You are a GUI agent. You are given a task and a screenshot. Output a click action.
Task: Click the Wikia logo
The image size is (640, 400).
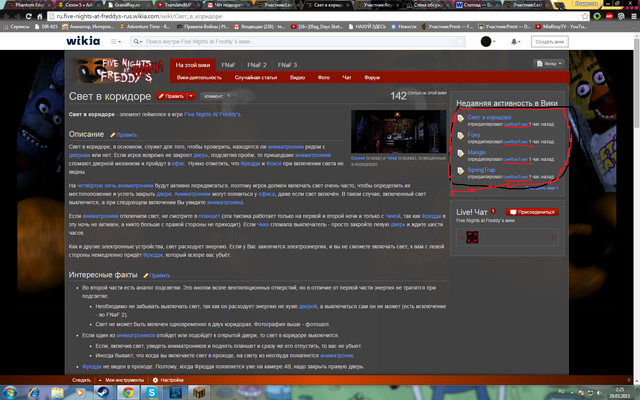pyautogui.click(x=83, y=41)
